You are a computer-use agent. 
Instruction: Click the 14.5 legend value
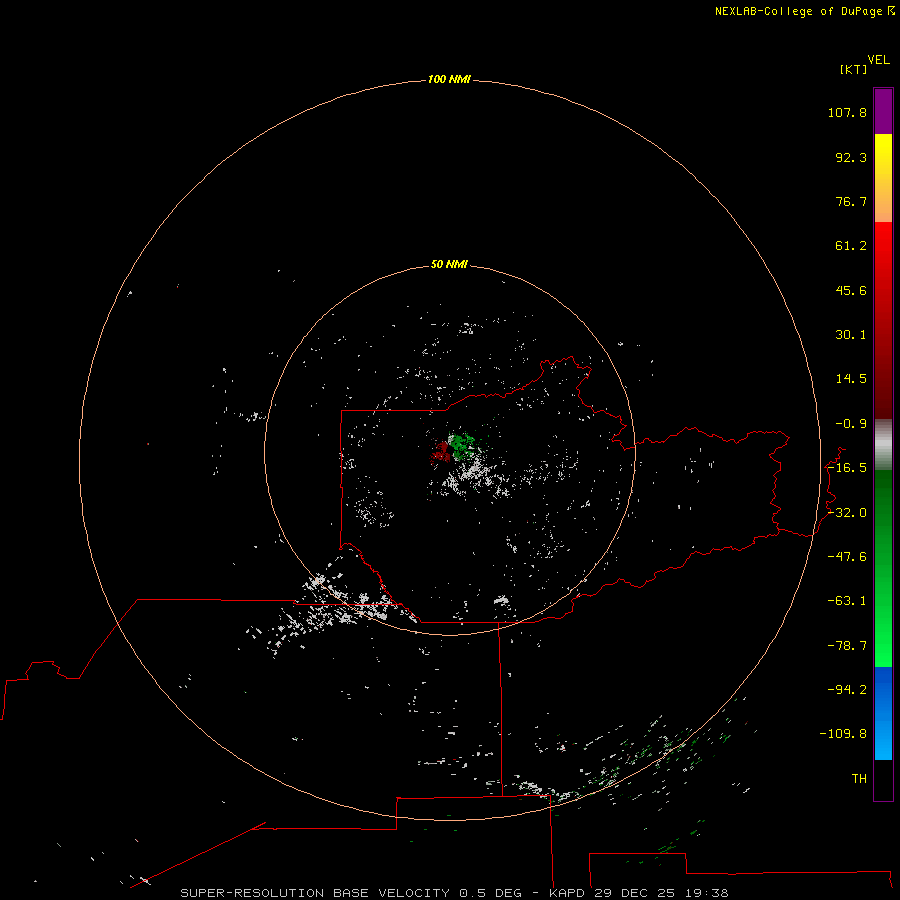coord(851,379)
